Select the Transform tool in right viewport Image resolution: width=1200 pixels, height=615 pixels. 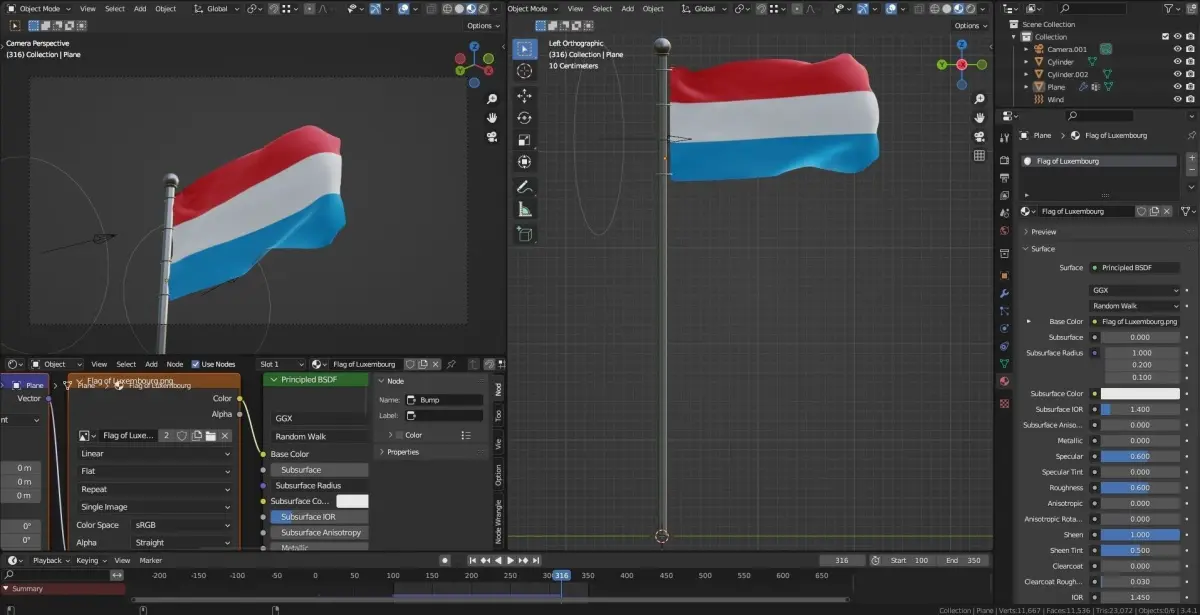(525, 162)
